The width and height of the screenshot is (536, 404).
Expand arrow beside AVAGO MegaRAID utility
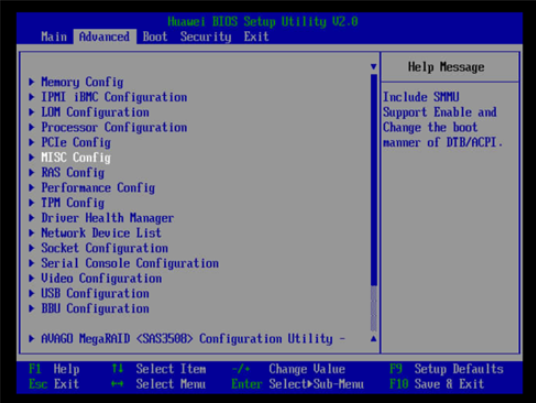(31, 339)
